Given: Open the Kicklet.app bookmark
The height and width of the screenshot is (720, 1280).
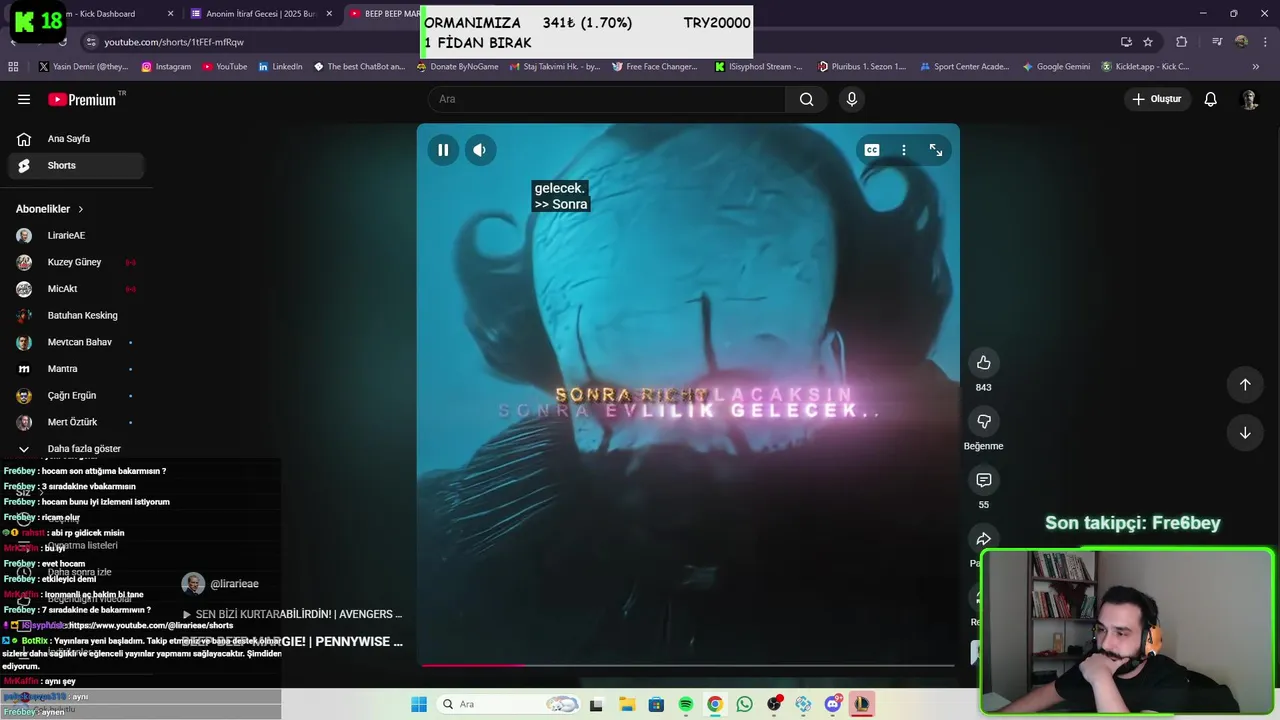Looking at the screenshot, I should point(1146,67).
